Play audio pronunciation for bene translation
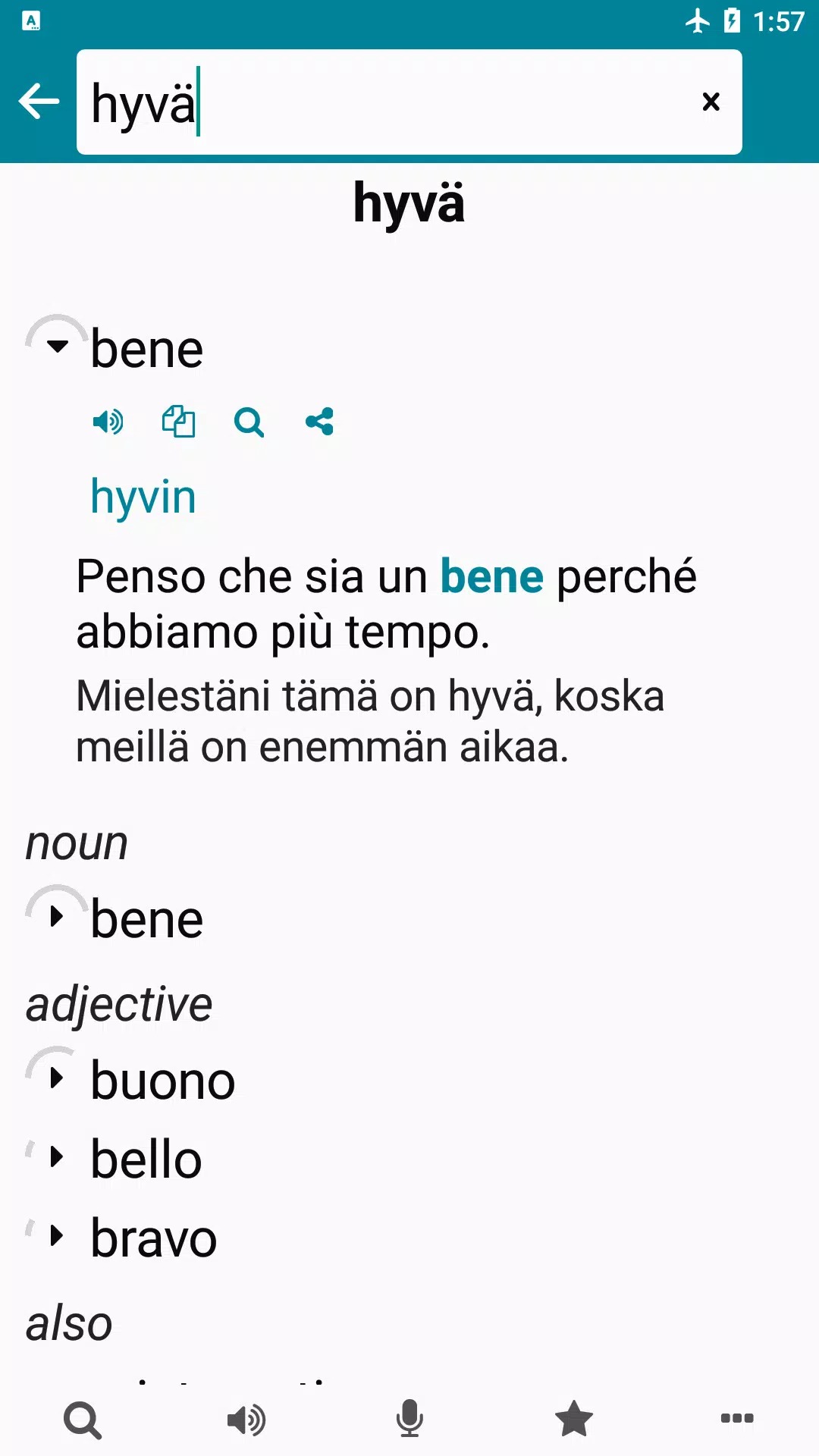Screen dimensions: 819x1456 [x=108, y=422]
